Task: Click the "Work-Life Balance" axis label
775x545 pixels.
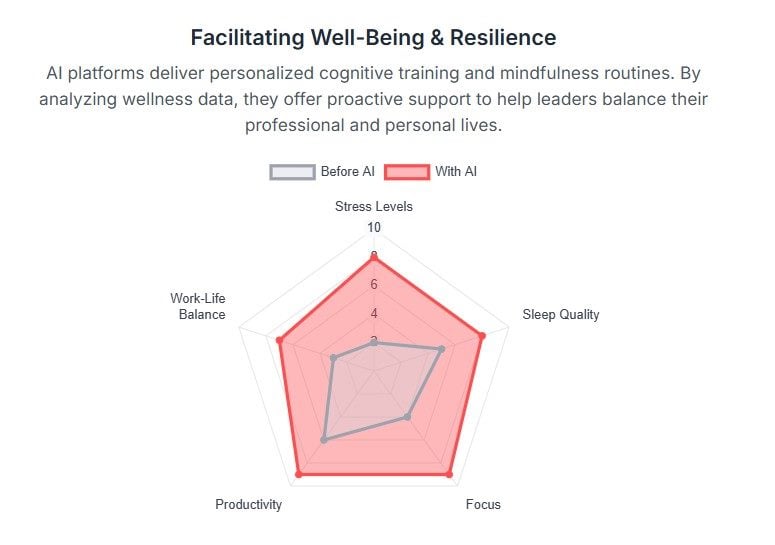Action: [197, 306]
